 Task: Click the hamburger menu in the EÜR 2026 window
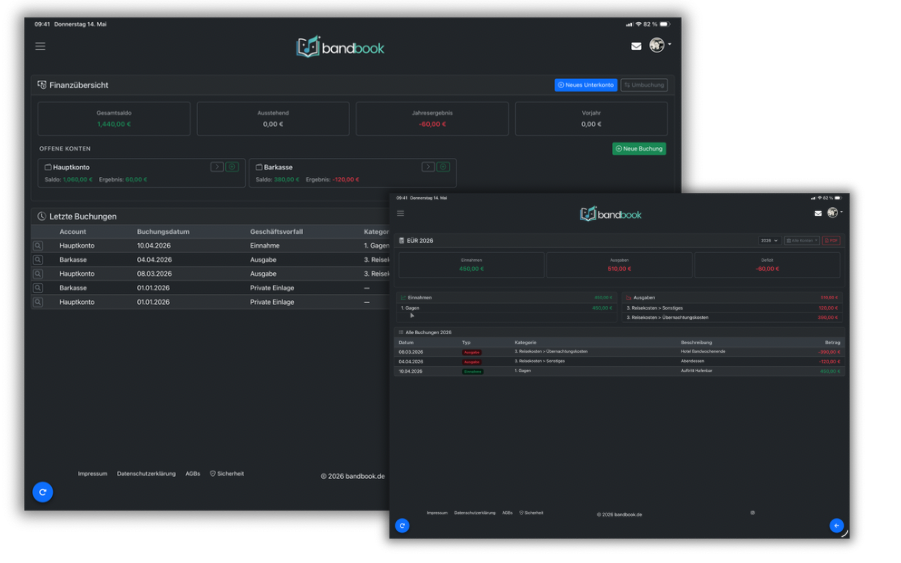tap(401, 214)
